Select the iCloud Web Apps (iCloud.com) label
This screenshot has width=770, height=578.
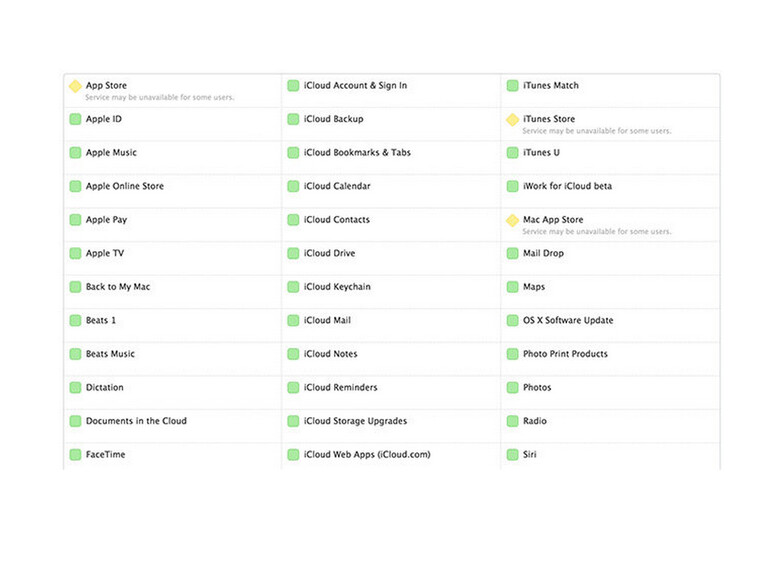click(367, 454)
